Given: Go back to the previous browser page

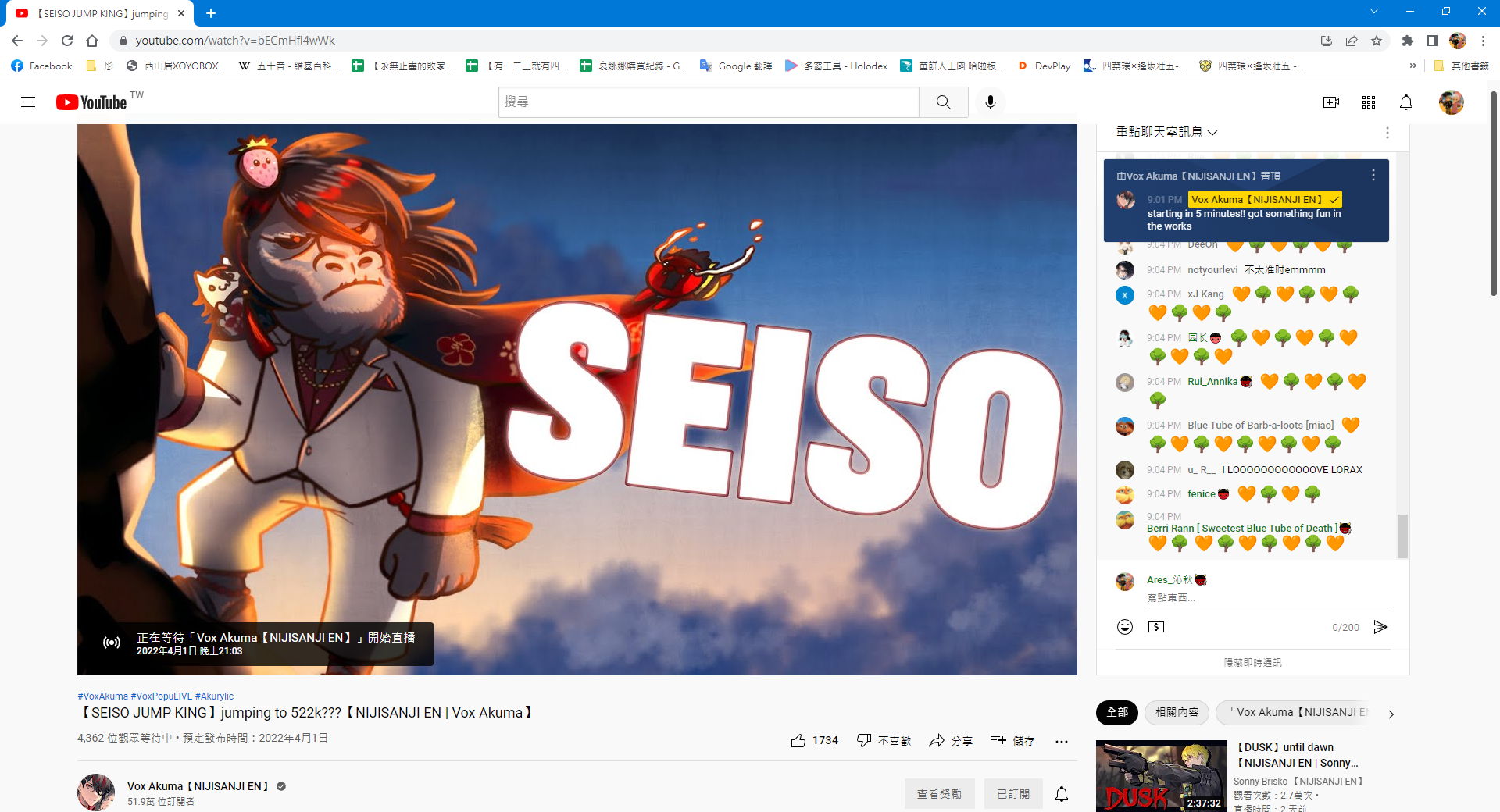Looking at the screenshot, I should pos(17,41).
